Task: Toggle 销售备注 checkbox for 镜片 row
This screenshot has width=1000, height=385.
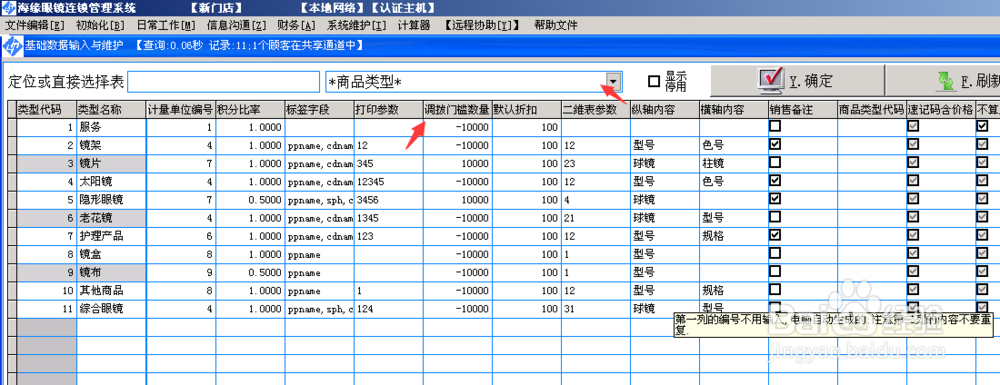Action: (775, 163)
